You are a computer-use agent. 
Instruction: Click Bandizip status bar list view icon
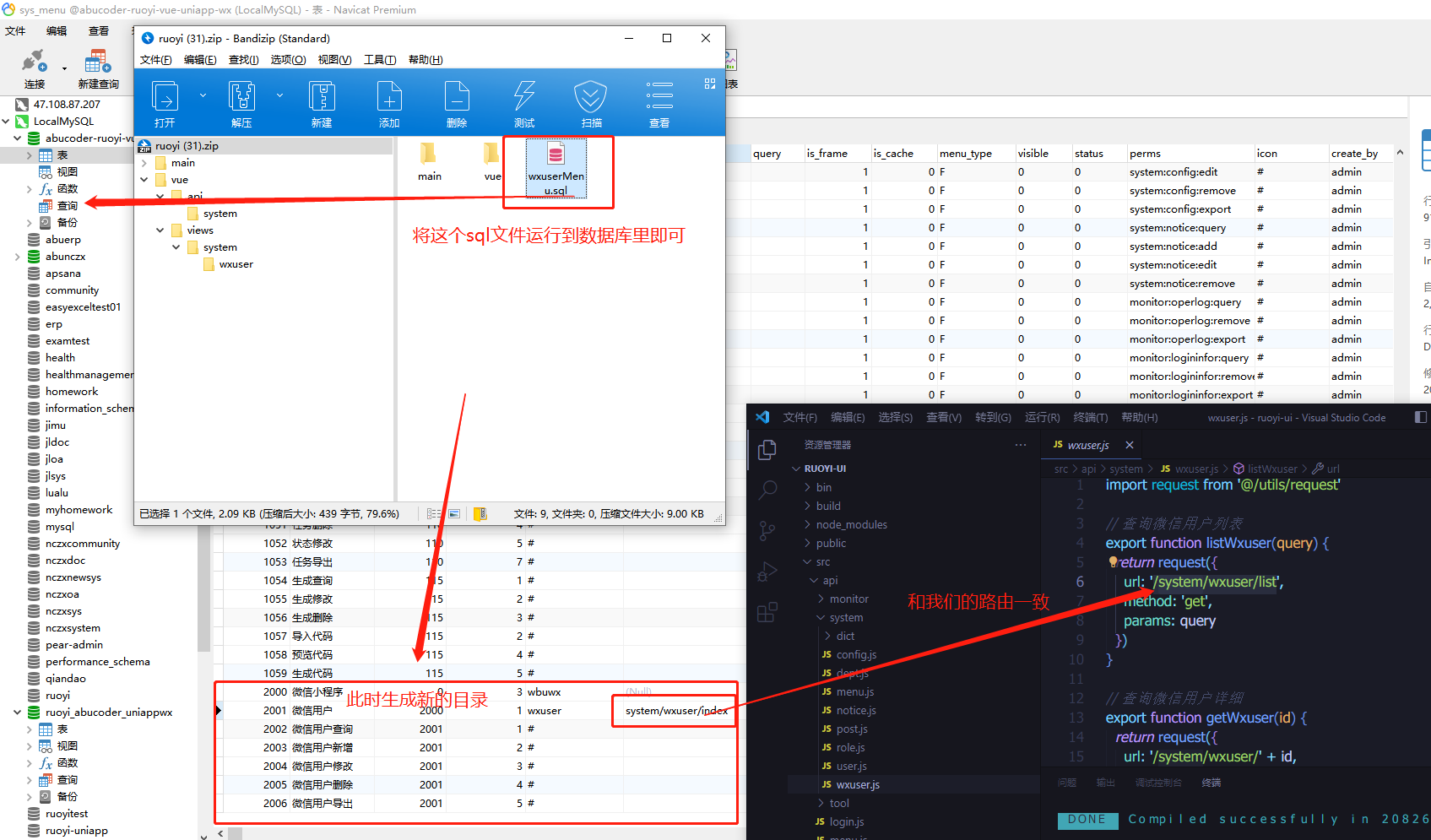click(x=435, y=513)
